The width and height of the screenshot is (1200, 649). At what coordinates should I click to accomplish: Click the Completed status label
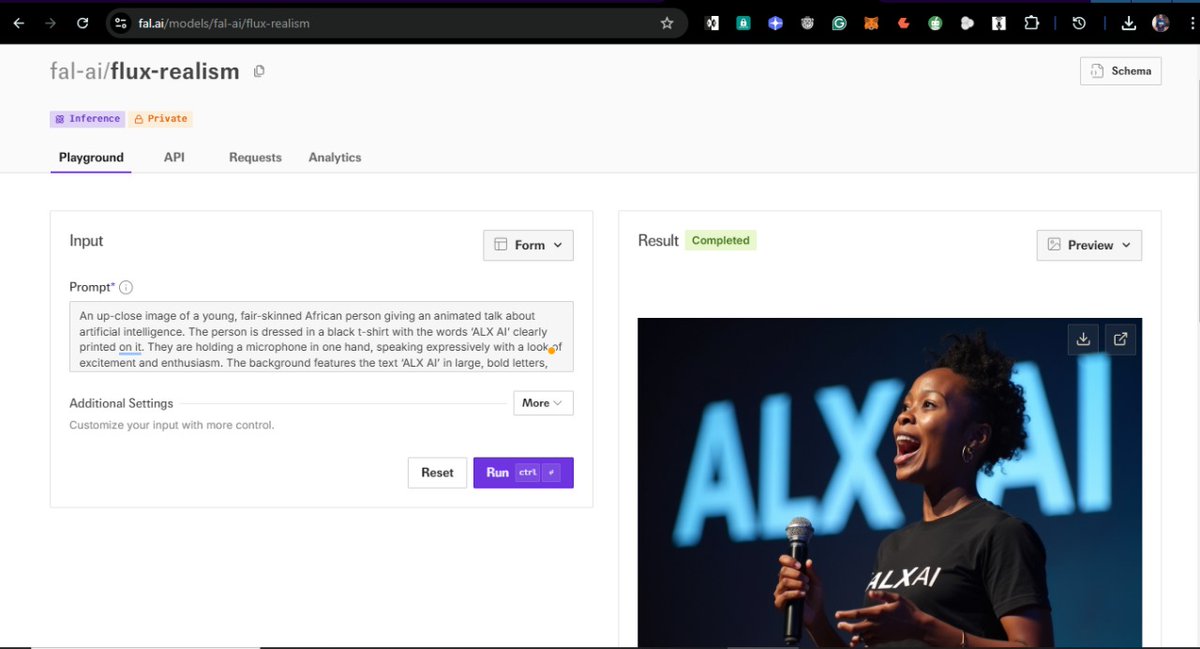click(x=720, y=241)
